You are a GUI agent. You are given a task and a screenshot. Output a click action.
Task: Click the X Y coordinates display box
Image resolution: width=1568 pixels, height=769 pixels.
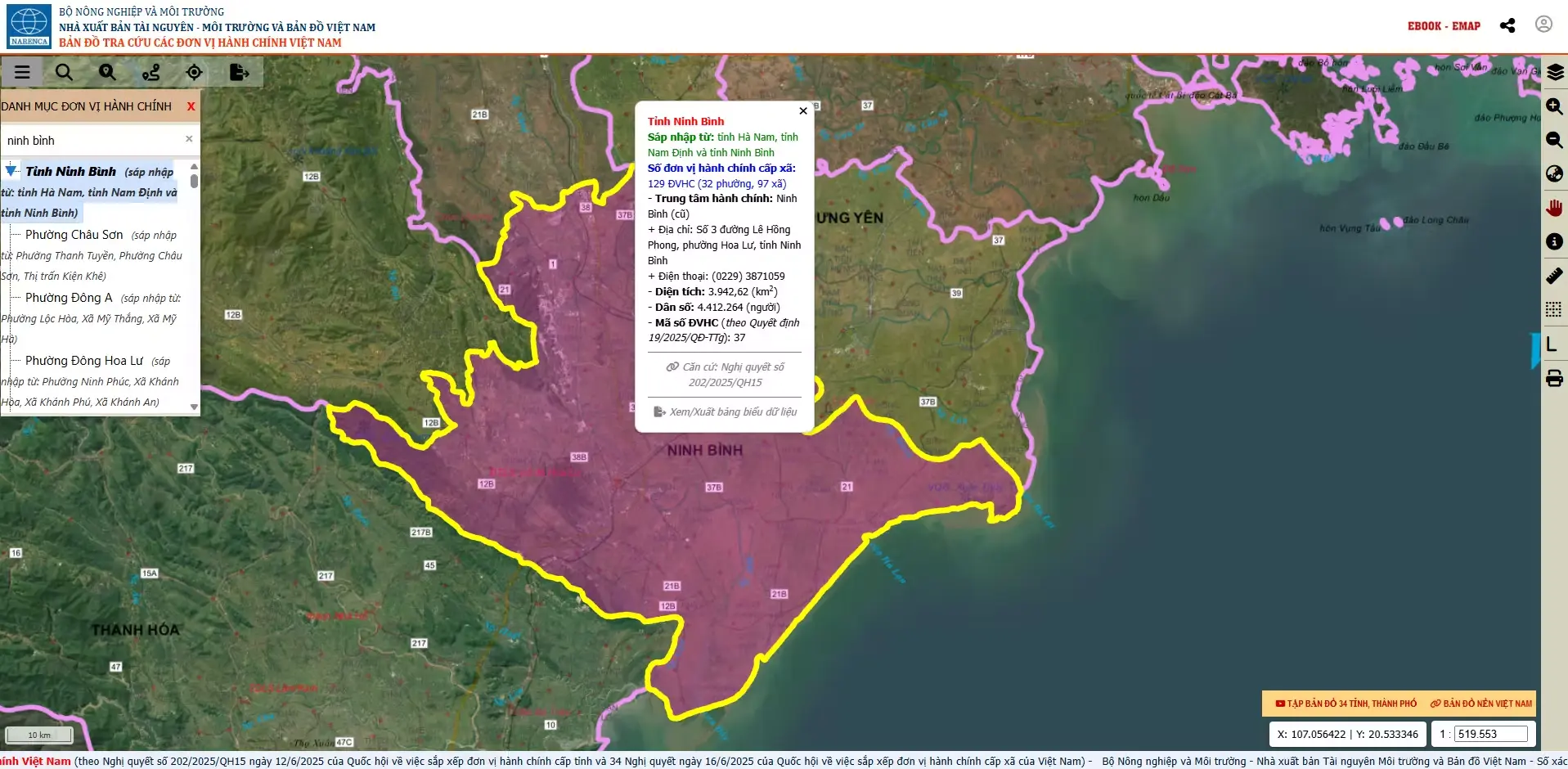(1347, 734)
